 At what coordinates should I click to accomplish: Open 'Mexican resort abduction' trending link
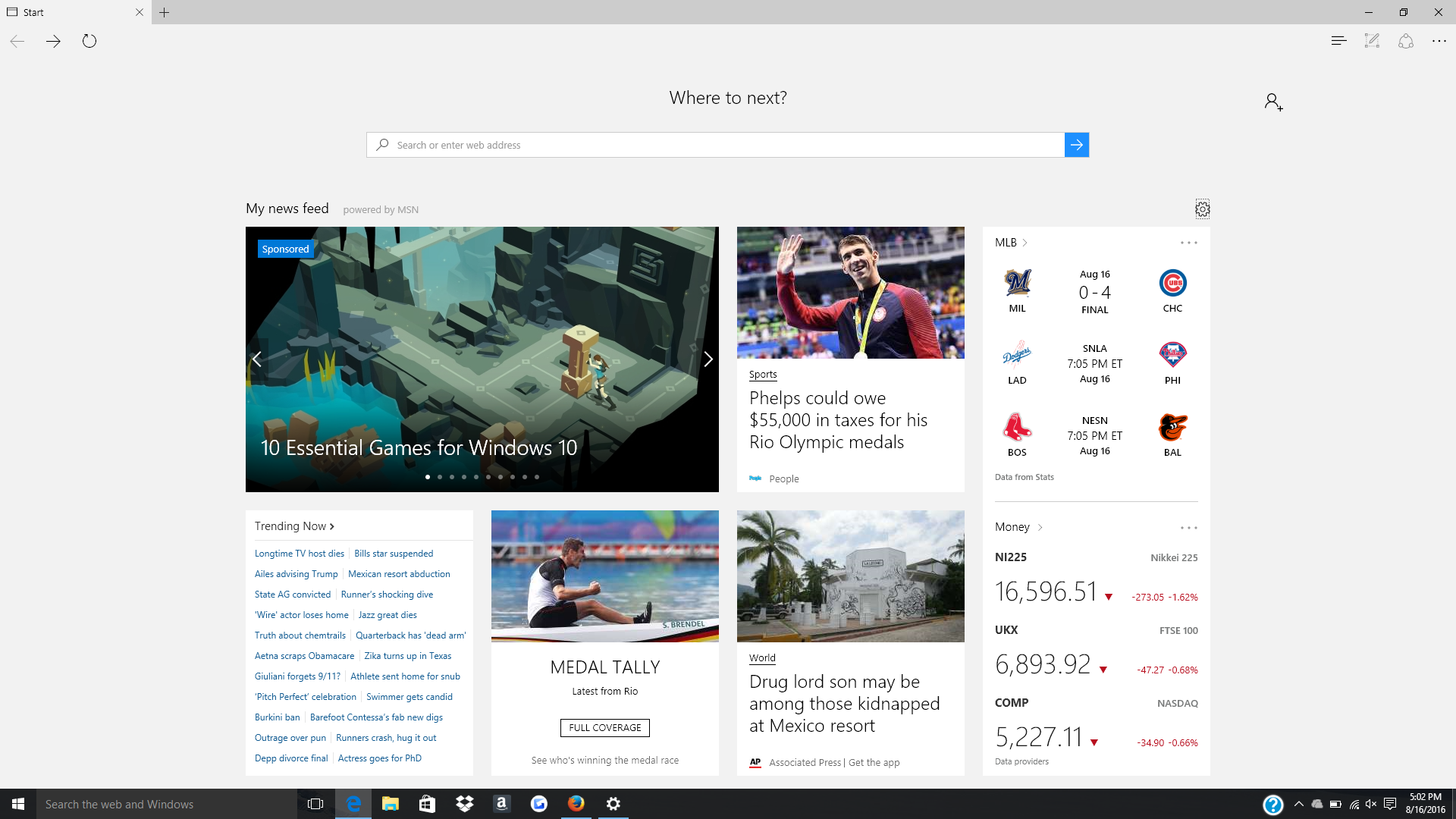coord(399,574)
